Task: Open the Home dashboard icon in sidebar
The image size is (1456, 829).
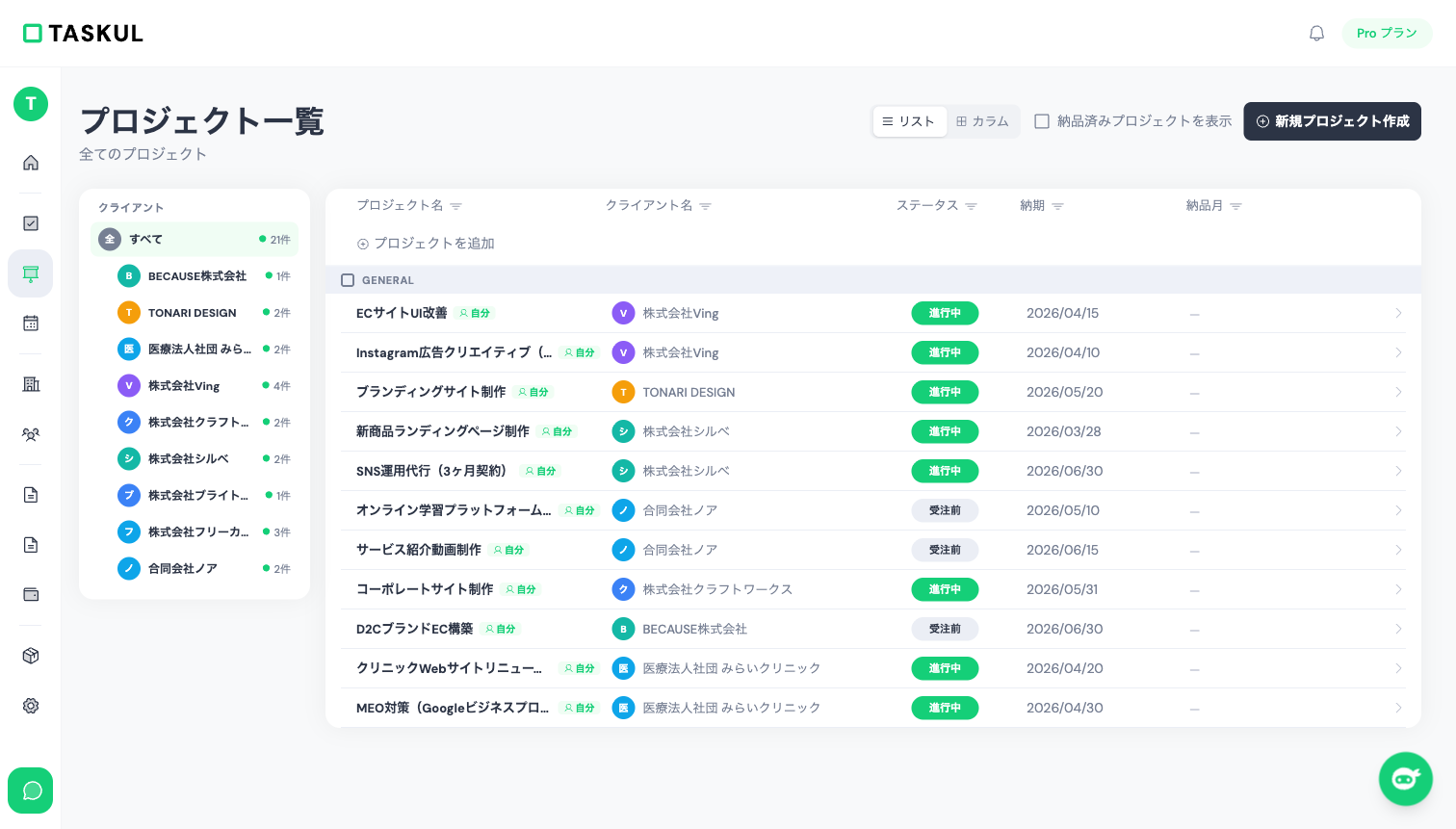Action: click(30, 163)
